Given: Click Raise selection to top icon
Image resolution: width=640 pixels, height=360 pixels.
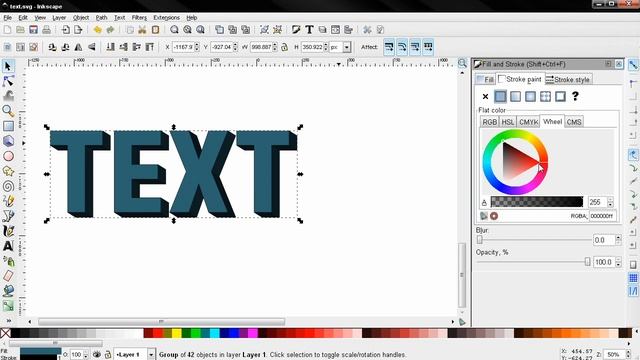Looking at the screenshot, I should click(149, 47).
